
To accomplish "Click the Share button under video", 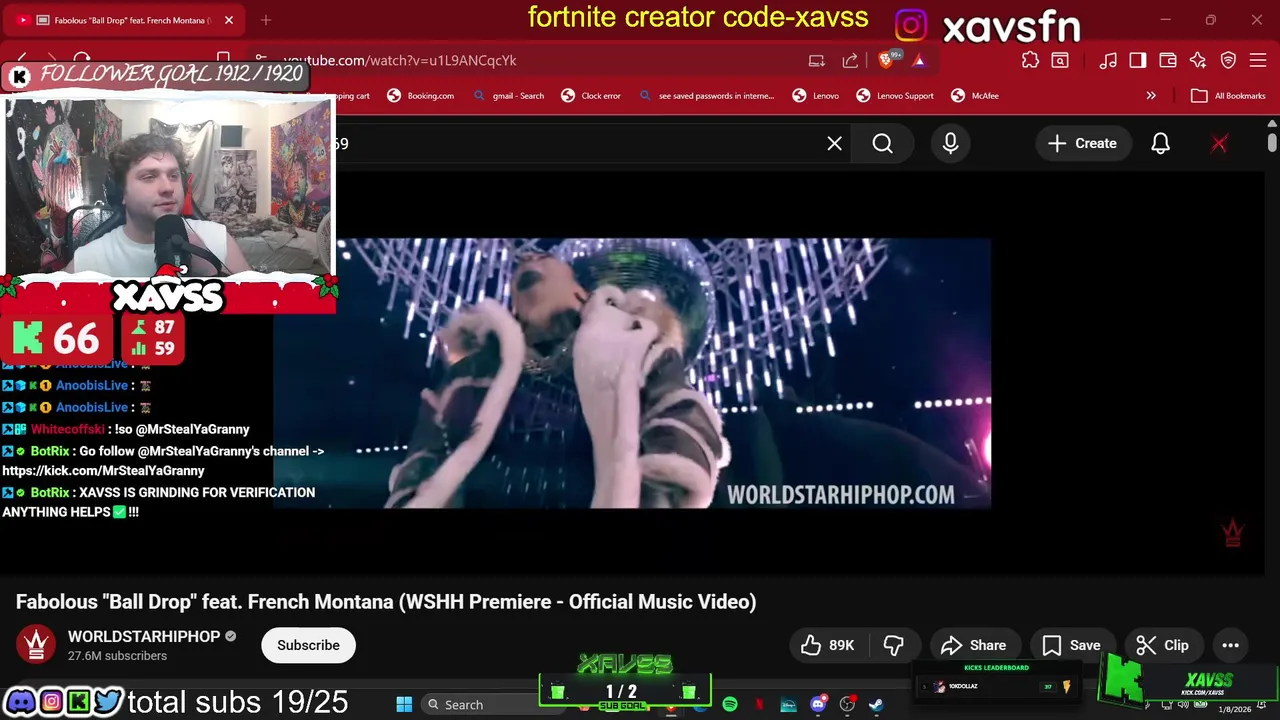I will pos(973,646).
